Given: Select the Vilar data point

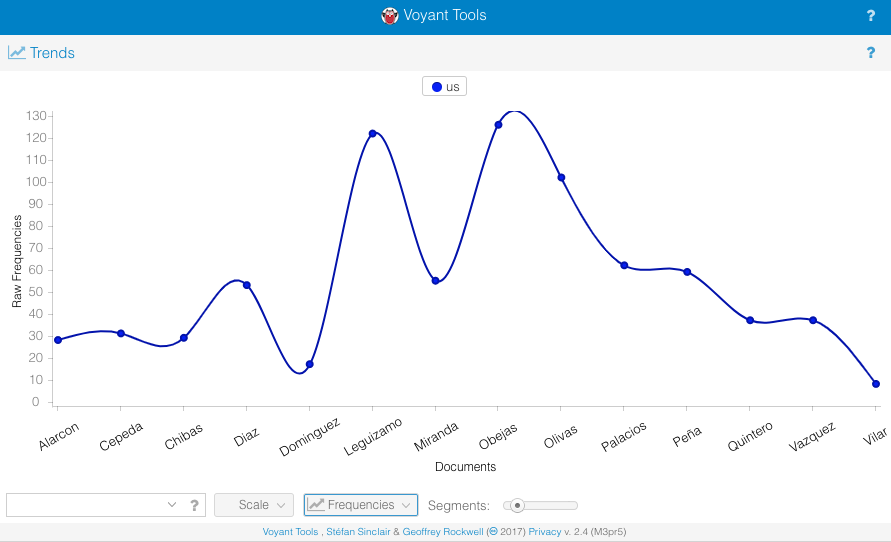Looking at the screenshot, I should (x=876, y=384).
